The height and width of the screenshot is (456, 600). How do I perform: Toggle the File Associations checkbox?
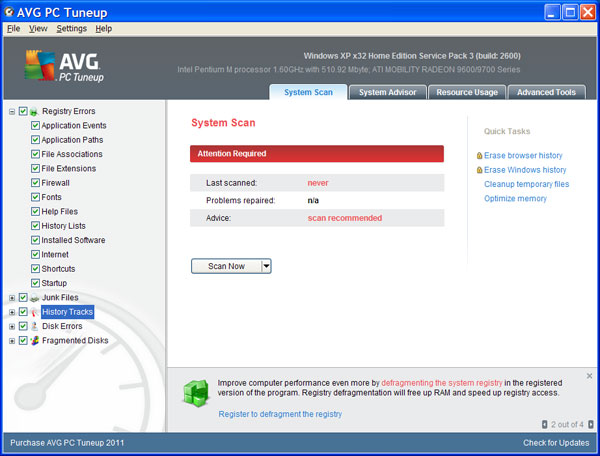pos(35,154)
